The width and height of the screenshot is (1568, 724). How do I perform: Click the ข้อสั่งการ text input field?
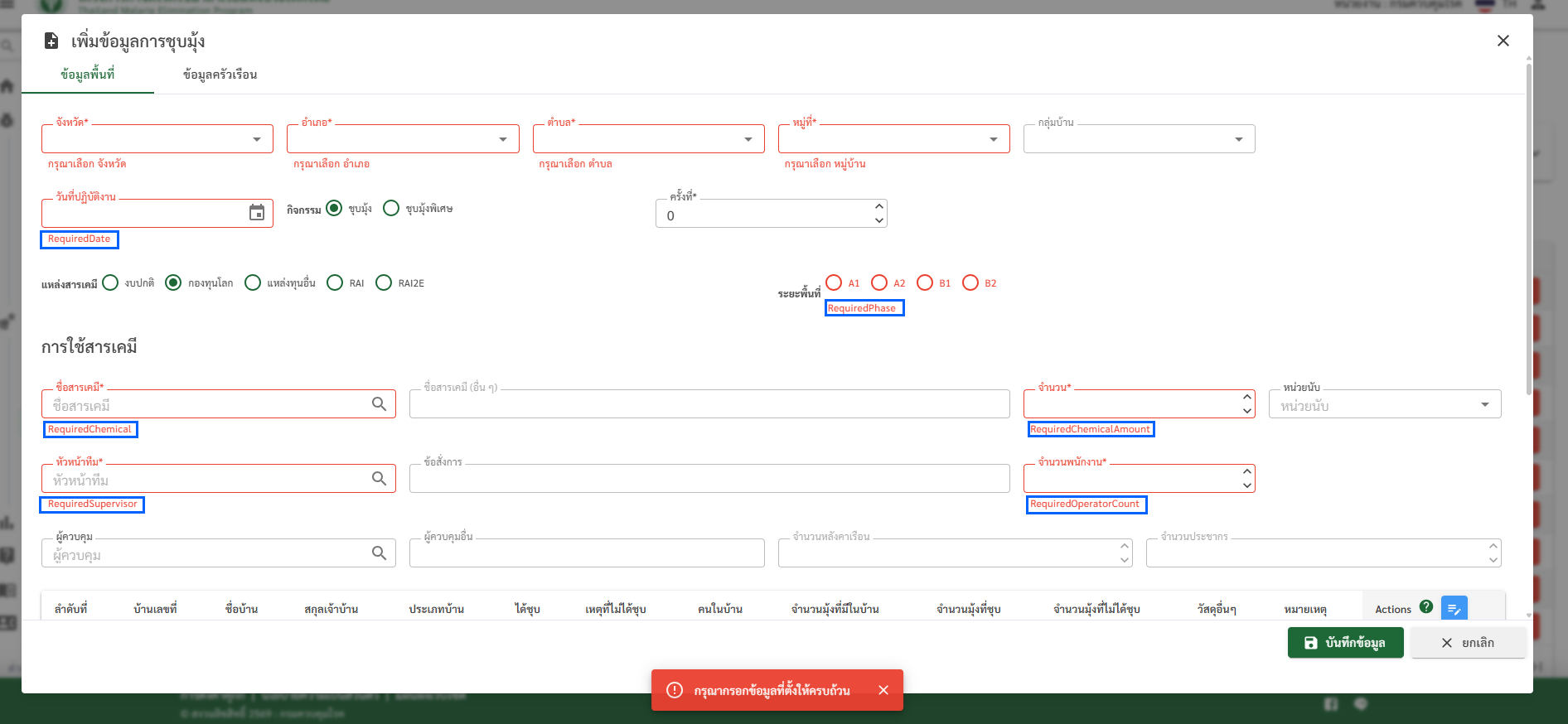709,479
